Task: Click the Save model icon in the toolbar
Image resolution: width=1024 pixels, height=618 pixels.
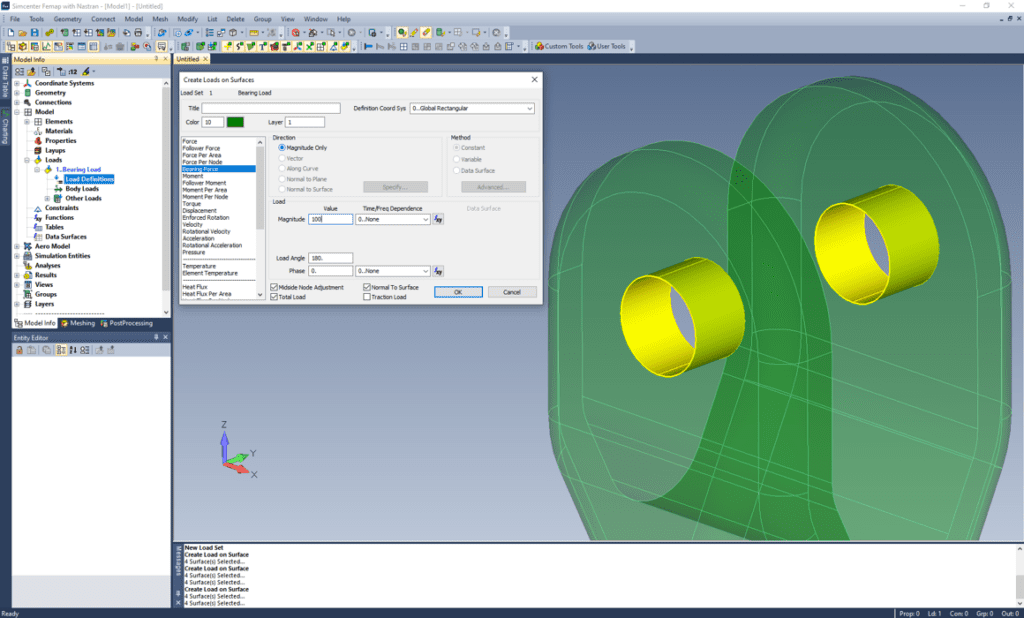Action: tap(35, 32)
